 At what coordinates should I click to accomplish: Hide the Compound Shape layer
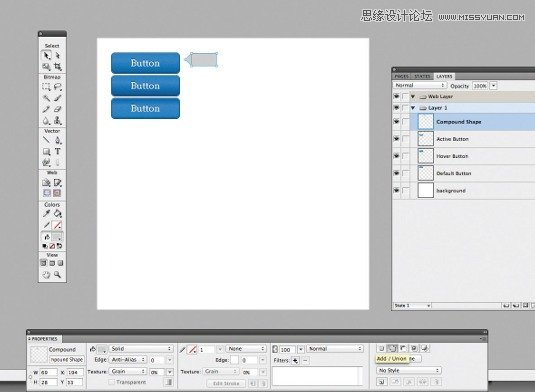tap(396, 121)
